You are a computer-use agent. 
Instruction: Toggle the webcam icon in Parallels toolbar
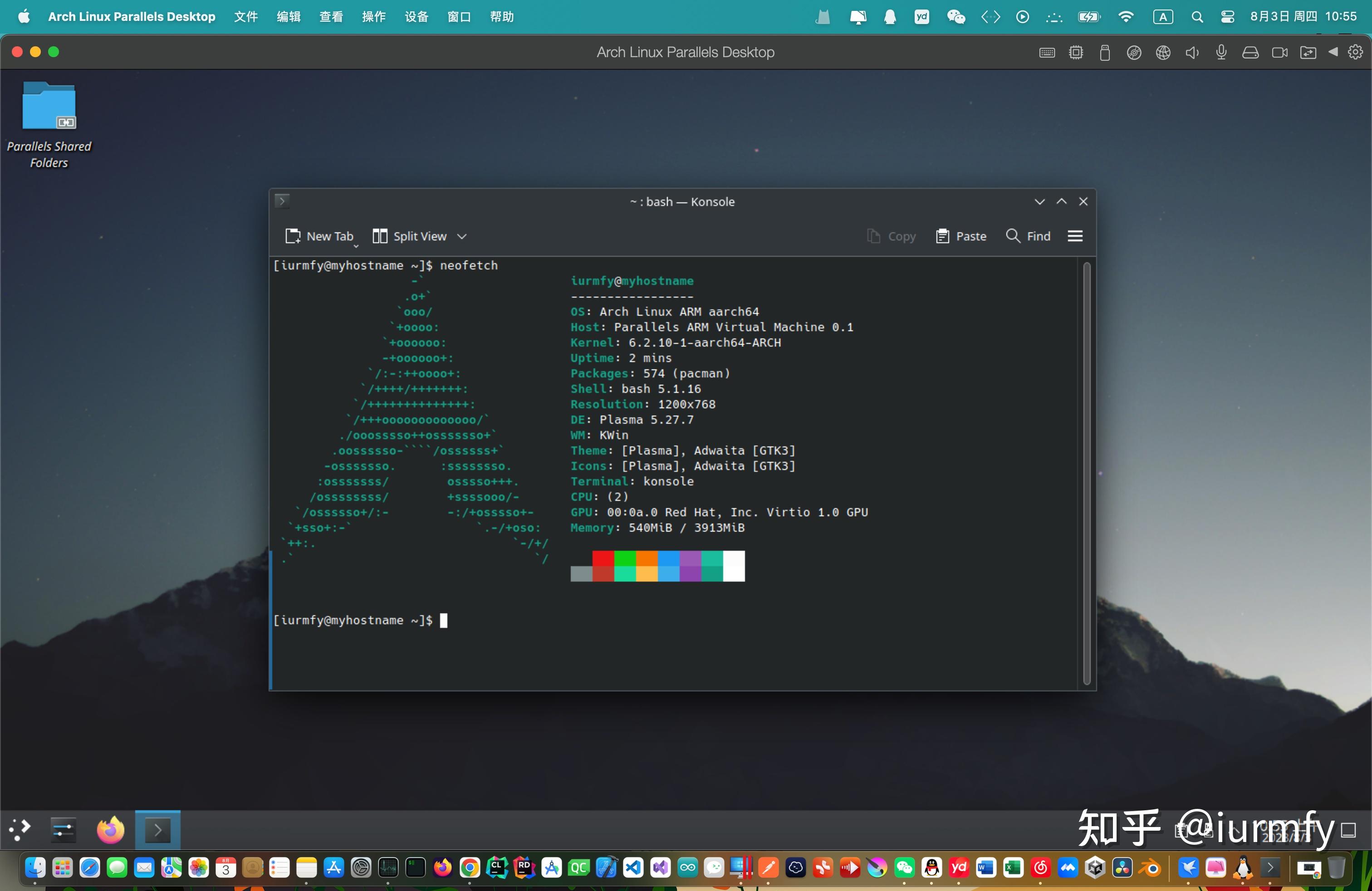coord(1280,52)
